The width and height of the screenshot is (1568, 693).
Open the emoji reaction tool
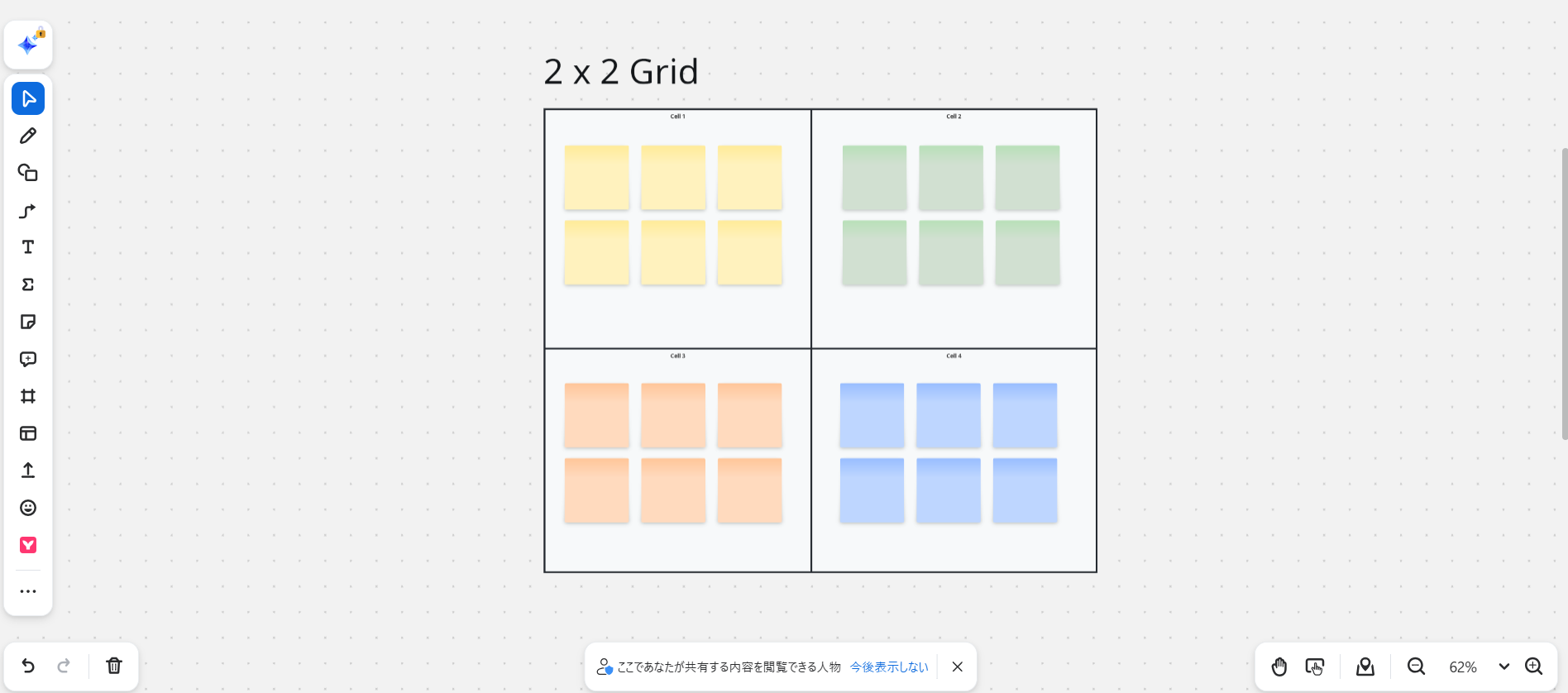tap(28, 507)
